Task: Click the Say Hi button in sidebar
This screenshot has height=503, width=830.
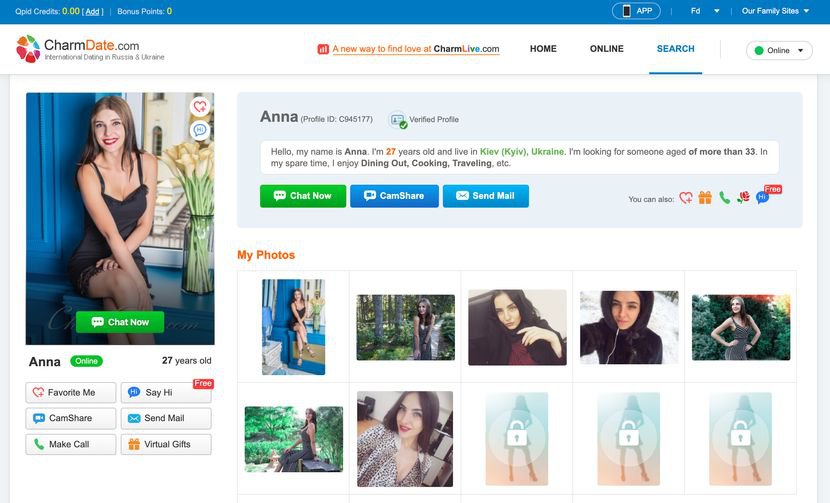Action: [166, 392]
